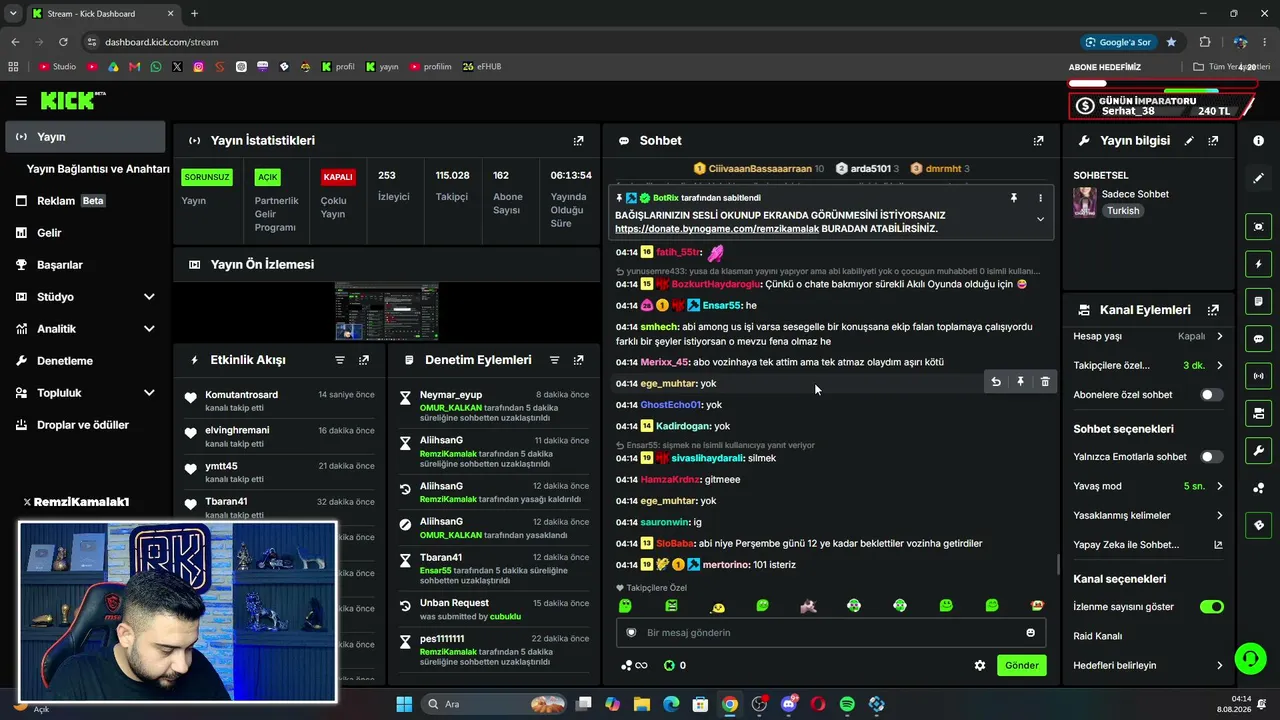Open the hamburger menu beside Kick logo
This screenshot has height=720, width=1280.
21,101
